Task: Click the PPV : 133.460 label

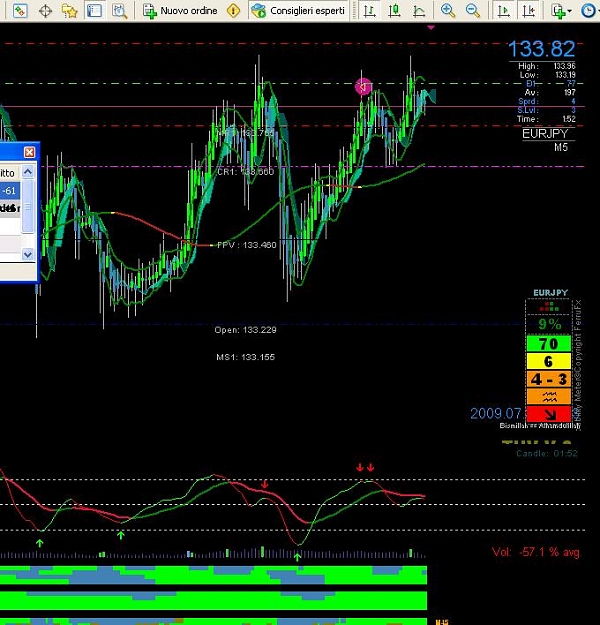Action: 246,245
